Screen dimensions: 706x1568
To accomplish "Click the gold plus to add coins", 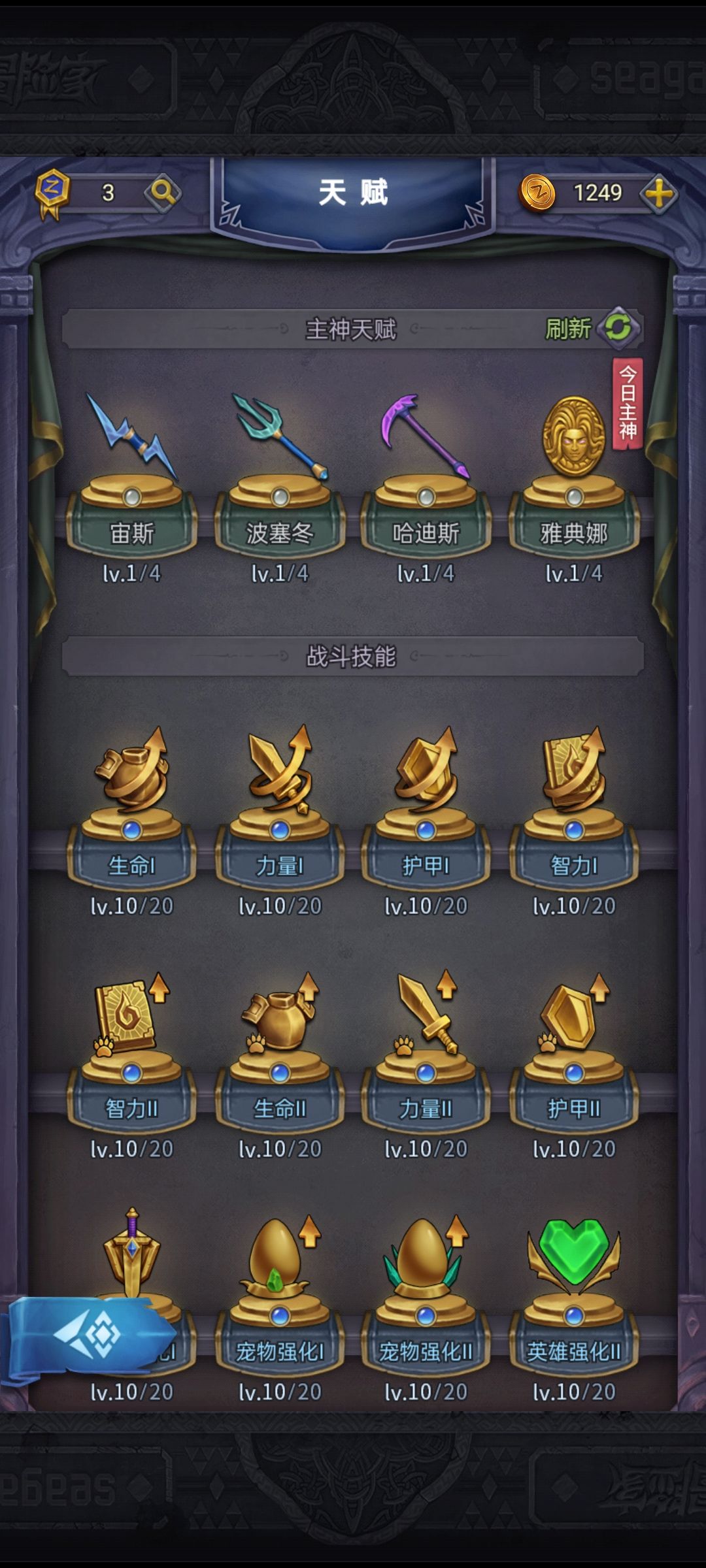I will click(x=658, y=193).
